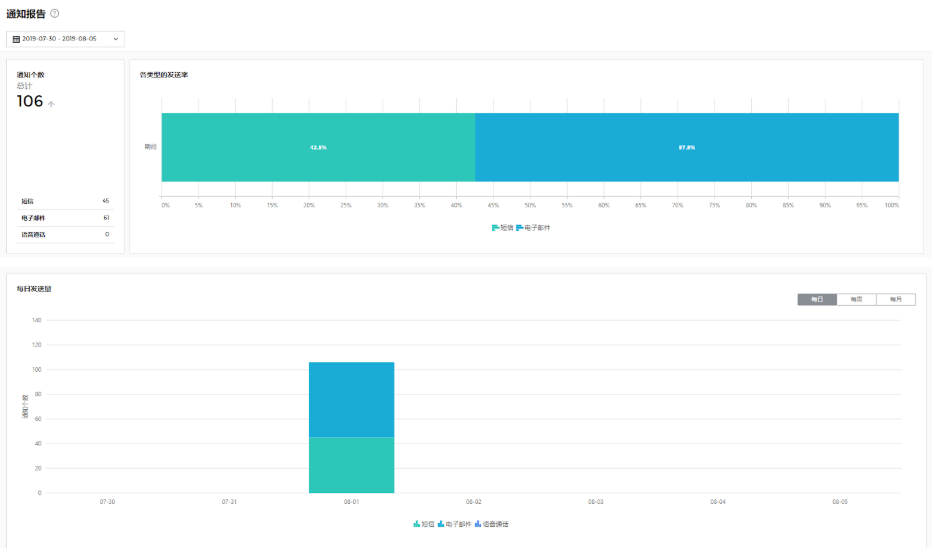Switch to 每周 weekly view
936x549 pixels.
(856, 299)
